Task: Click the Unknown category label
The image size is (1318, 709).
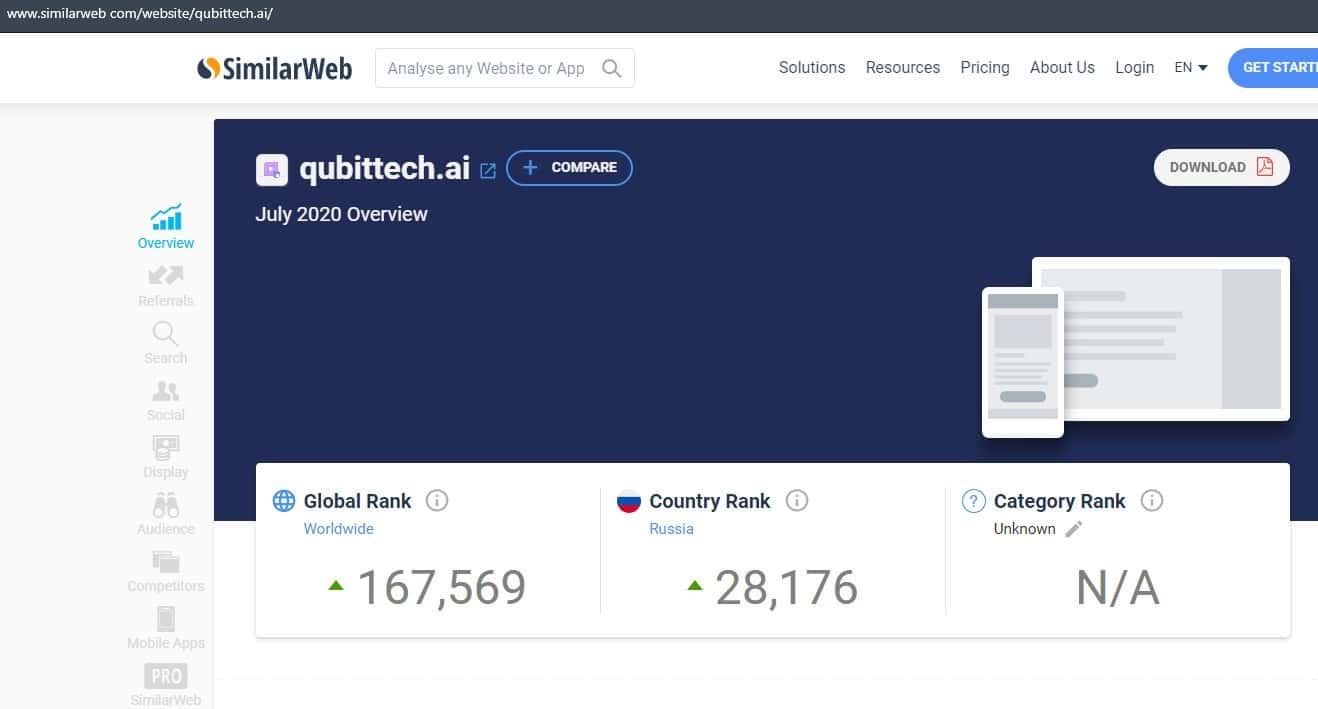Action: tap(1024, 529)
